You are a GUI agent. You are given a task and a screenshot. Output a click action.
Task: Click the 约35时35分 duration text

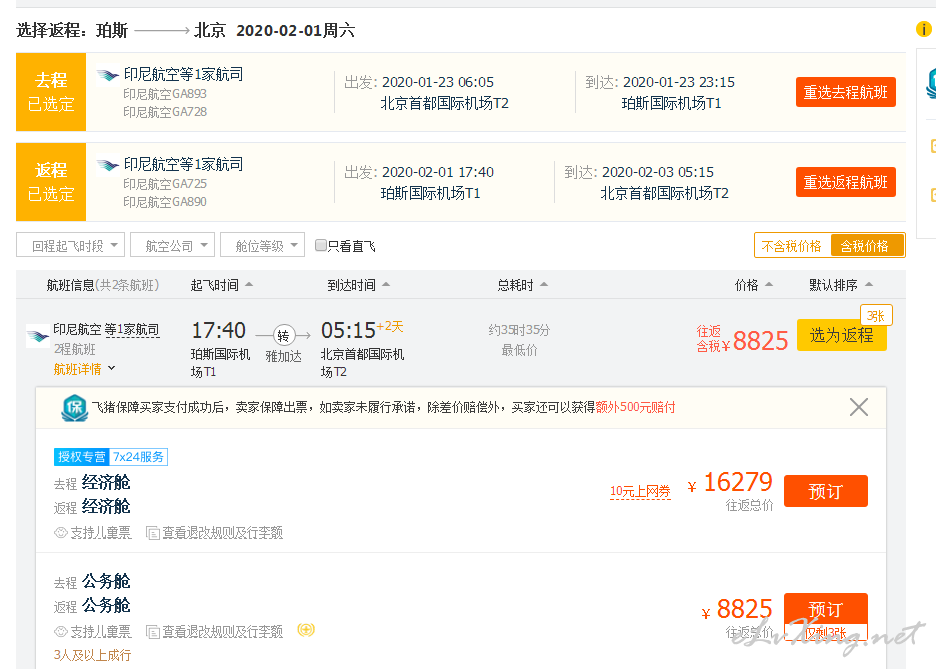pos(519,330)
